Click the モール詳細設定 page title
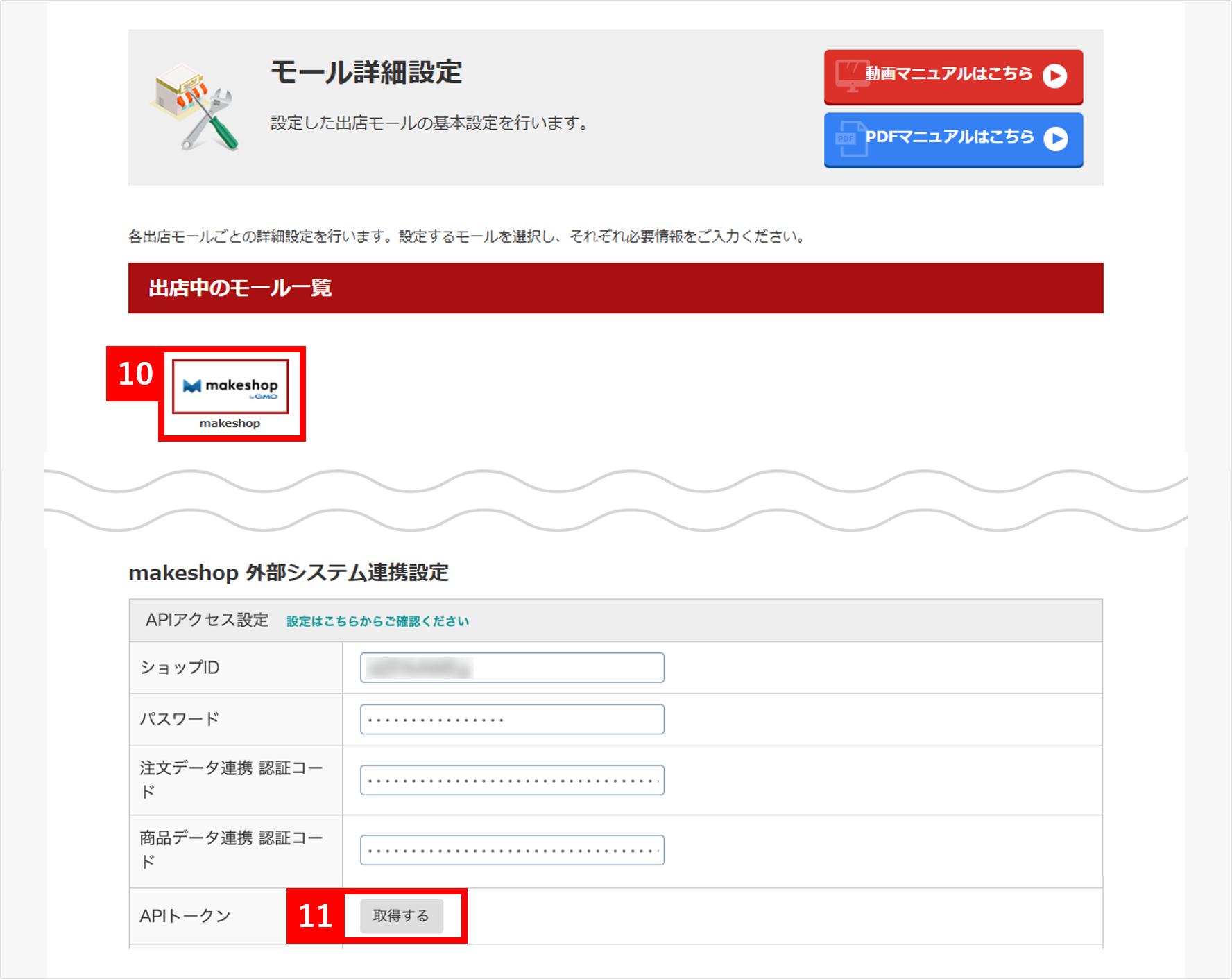The image size is (1232, 979). (x=366, y=72)
